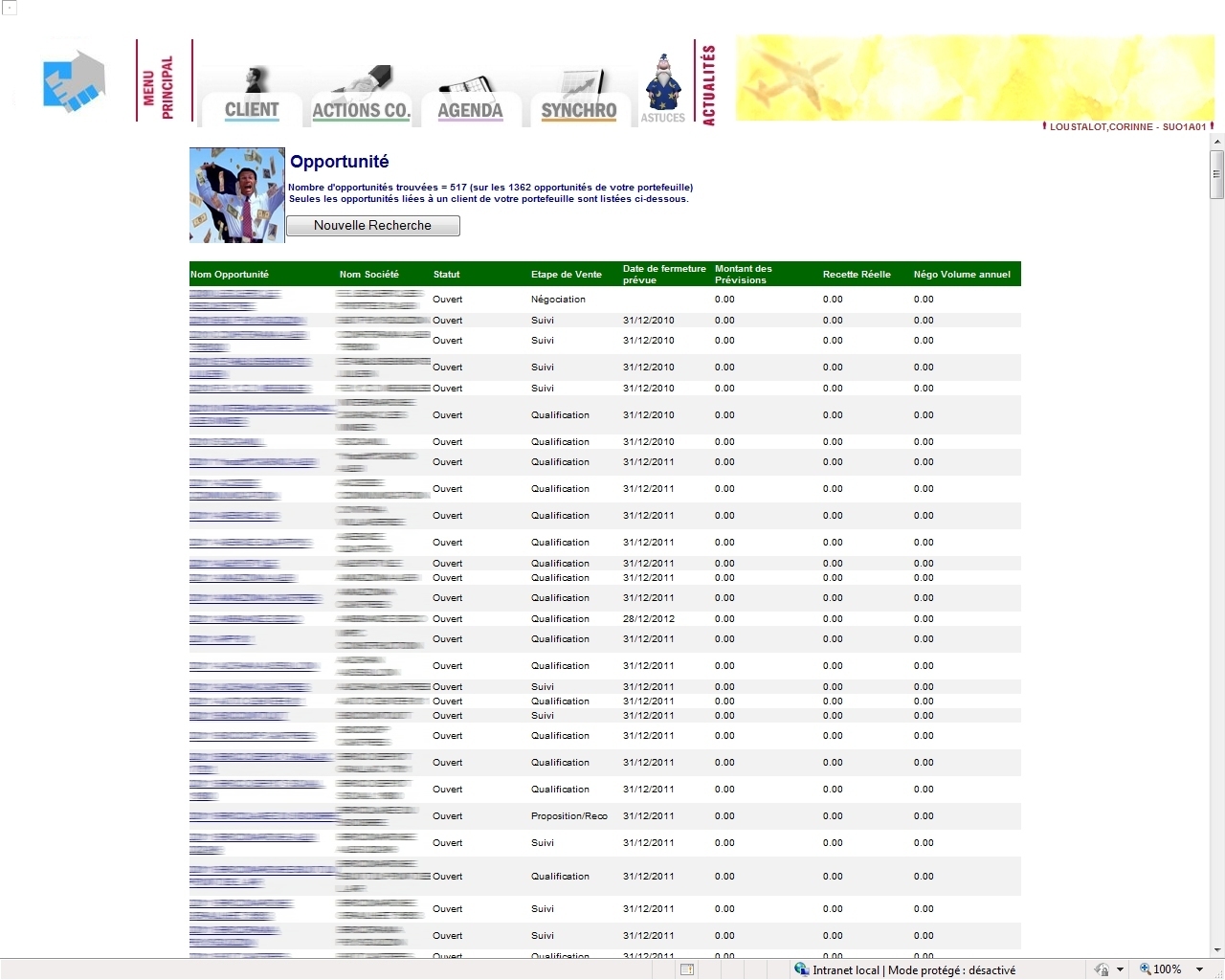Screen dimensions: 1225x980
Task: Switch to the Actions Co. tab
Action: pyautogui.click(x=361, y=109)
